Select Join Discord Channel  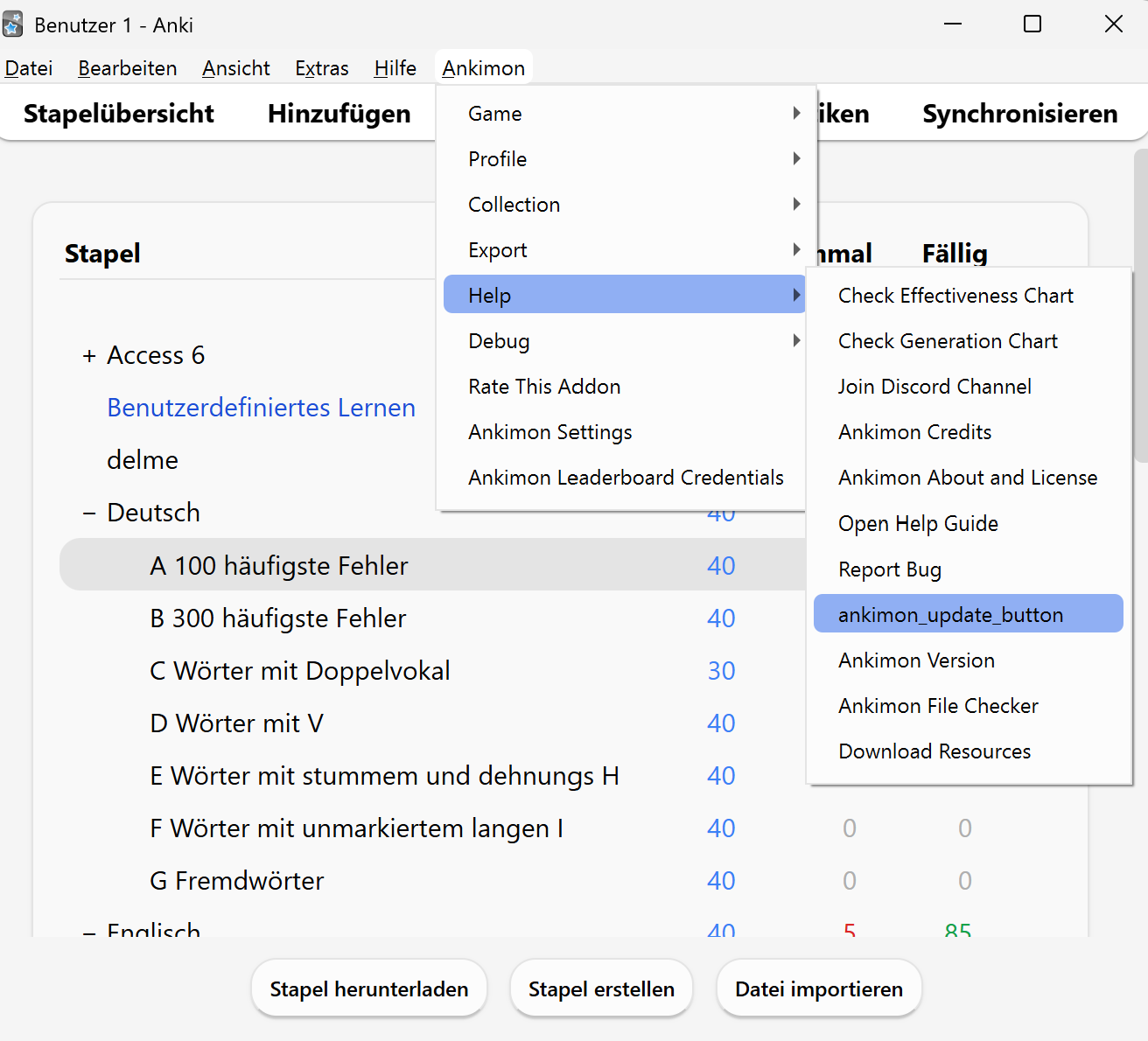click(x=969, y=387)
